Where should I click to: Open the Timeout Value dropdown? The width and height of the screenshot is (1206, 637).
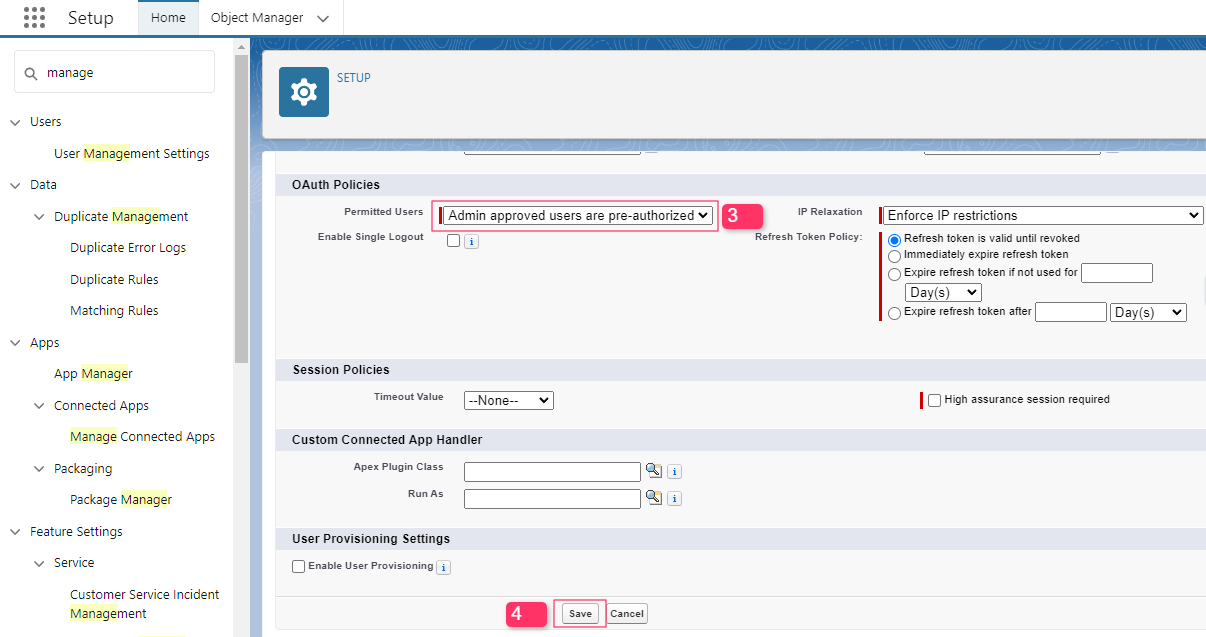pos(509,400)
